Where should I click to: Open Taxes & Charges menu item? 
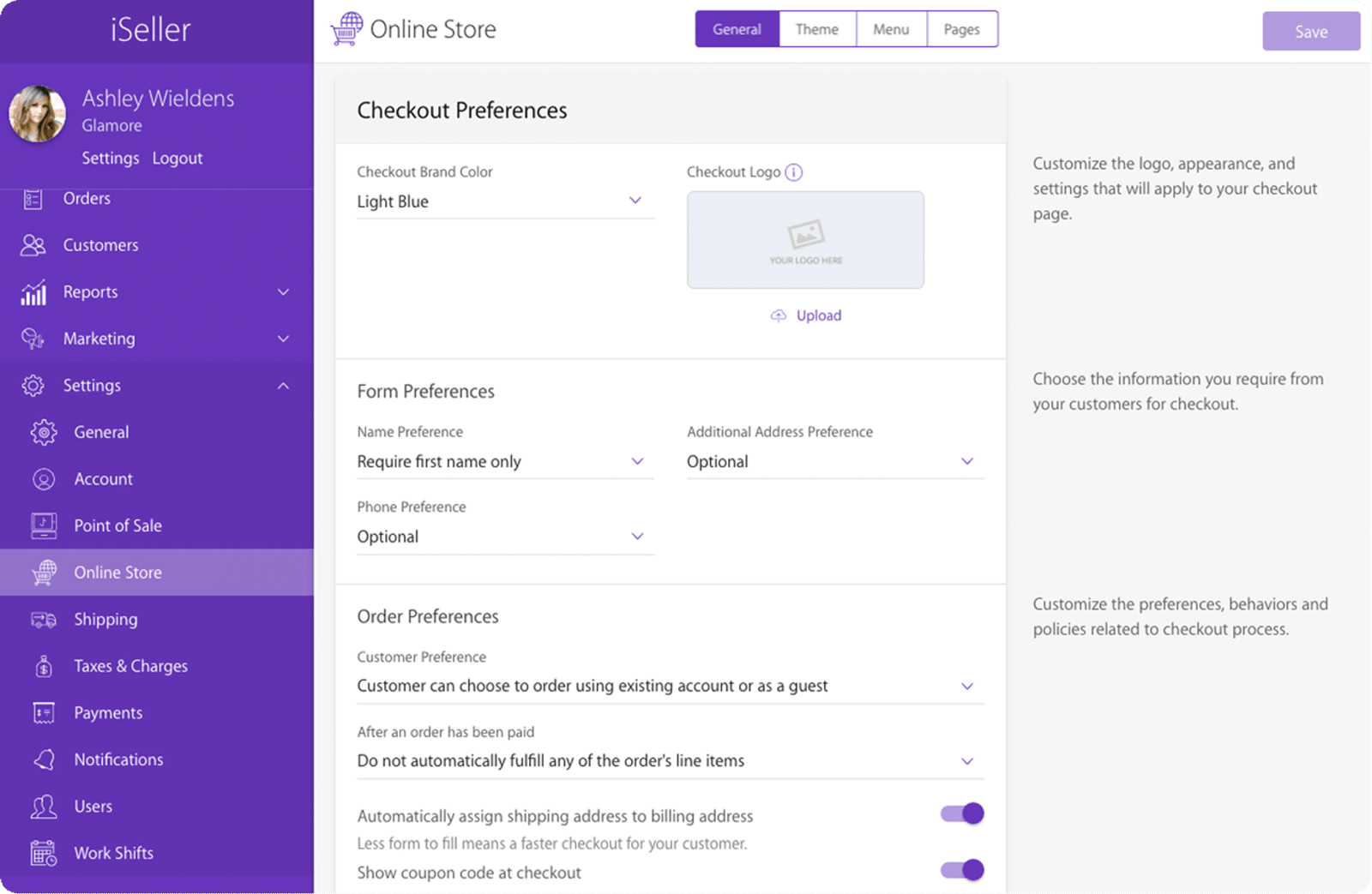point(157,666)
